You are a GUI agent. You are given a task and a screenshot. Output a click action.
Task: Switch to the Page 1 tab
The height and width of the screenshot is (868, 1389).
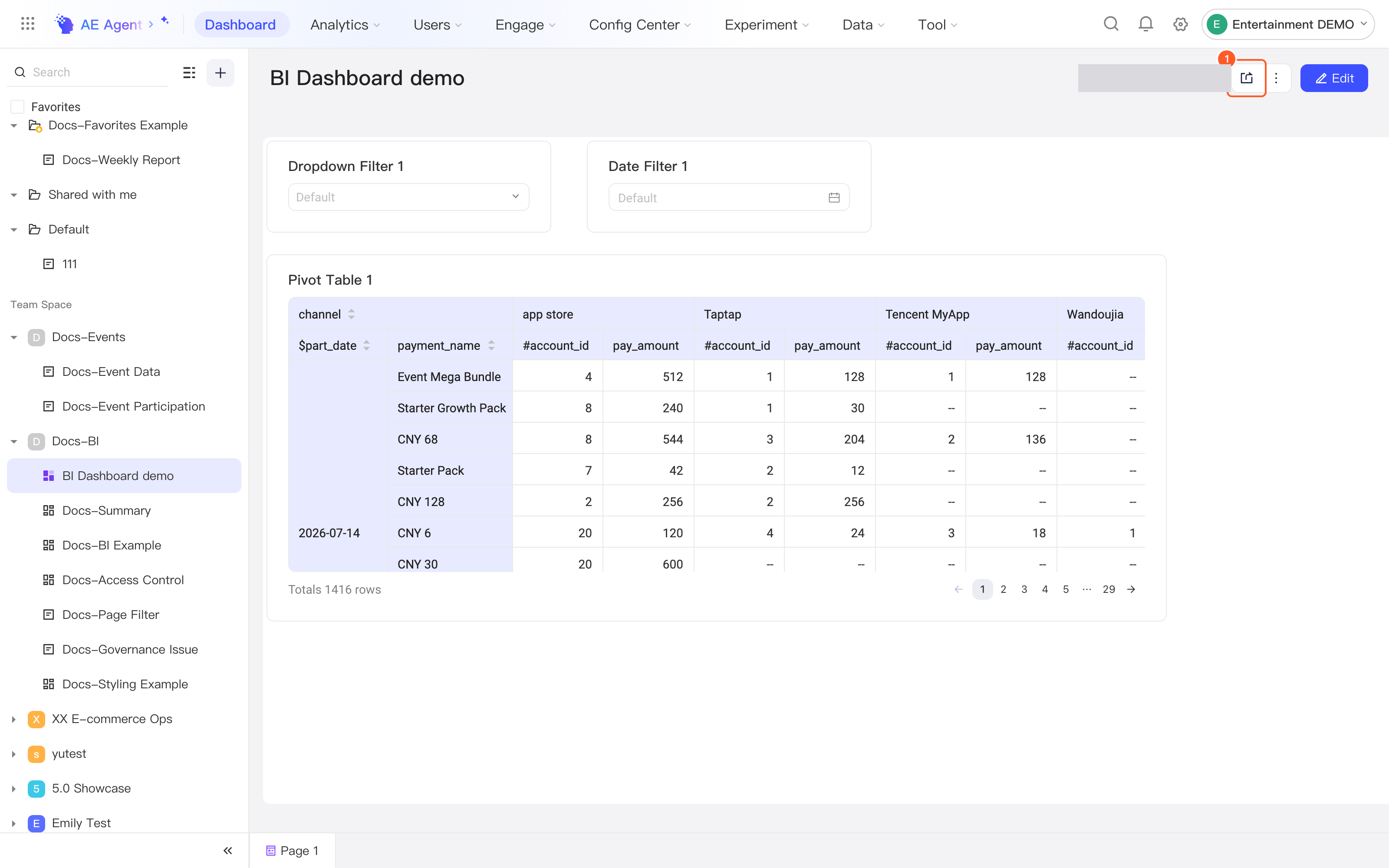(x=292, y=851)
